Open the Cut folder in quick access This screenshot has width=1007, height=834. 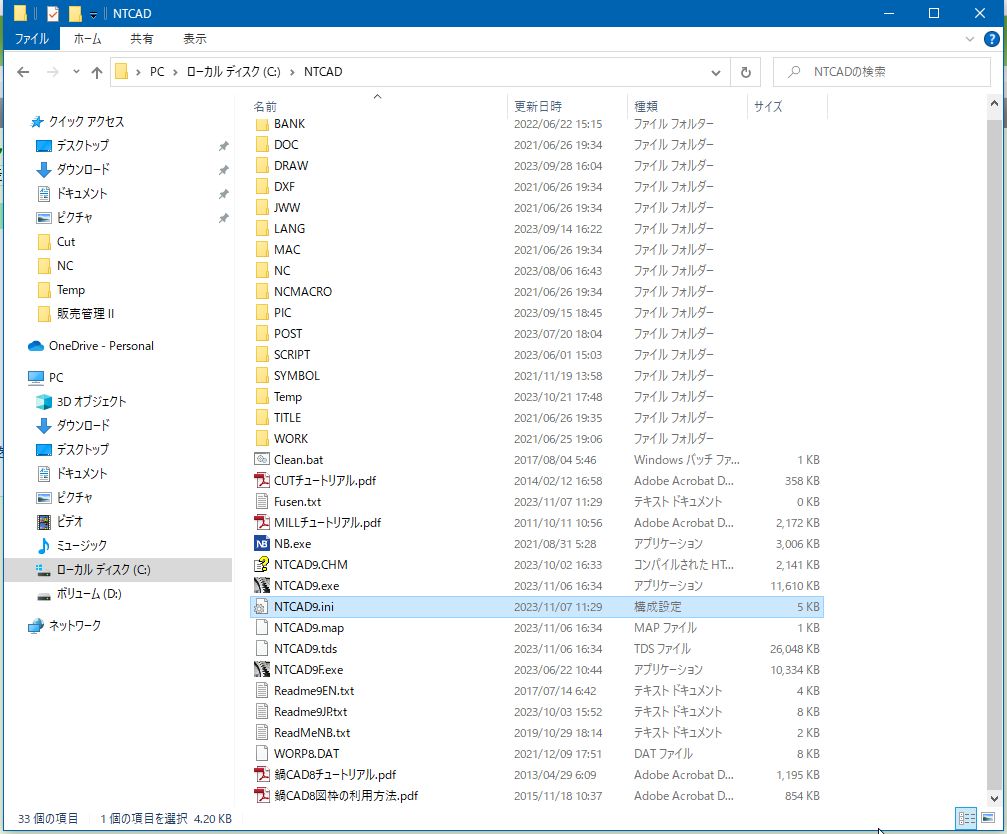coord(66,242)
